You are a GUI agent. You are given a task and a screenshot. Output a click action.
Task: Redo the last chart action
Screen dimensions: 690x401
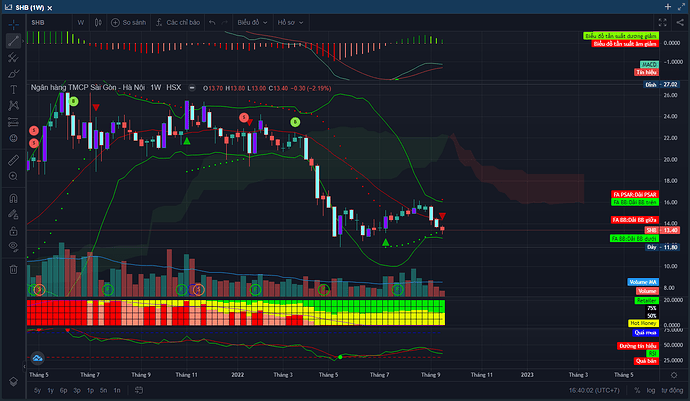(x=224, y=22)
